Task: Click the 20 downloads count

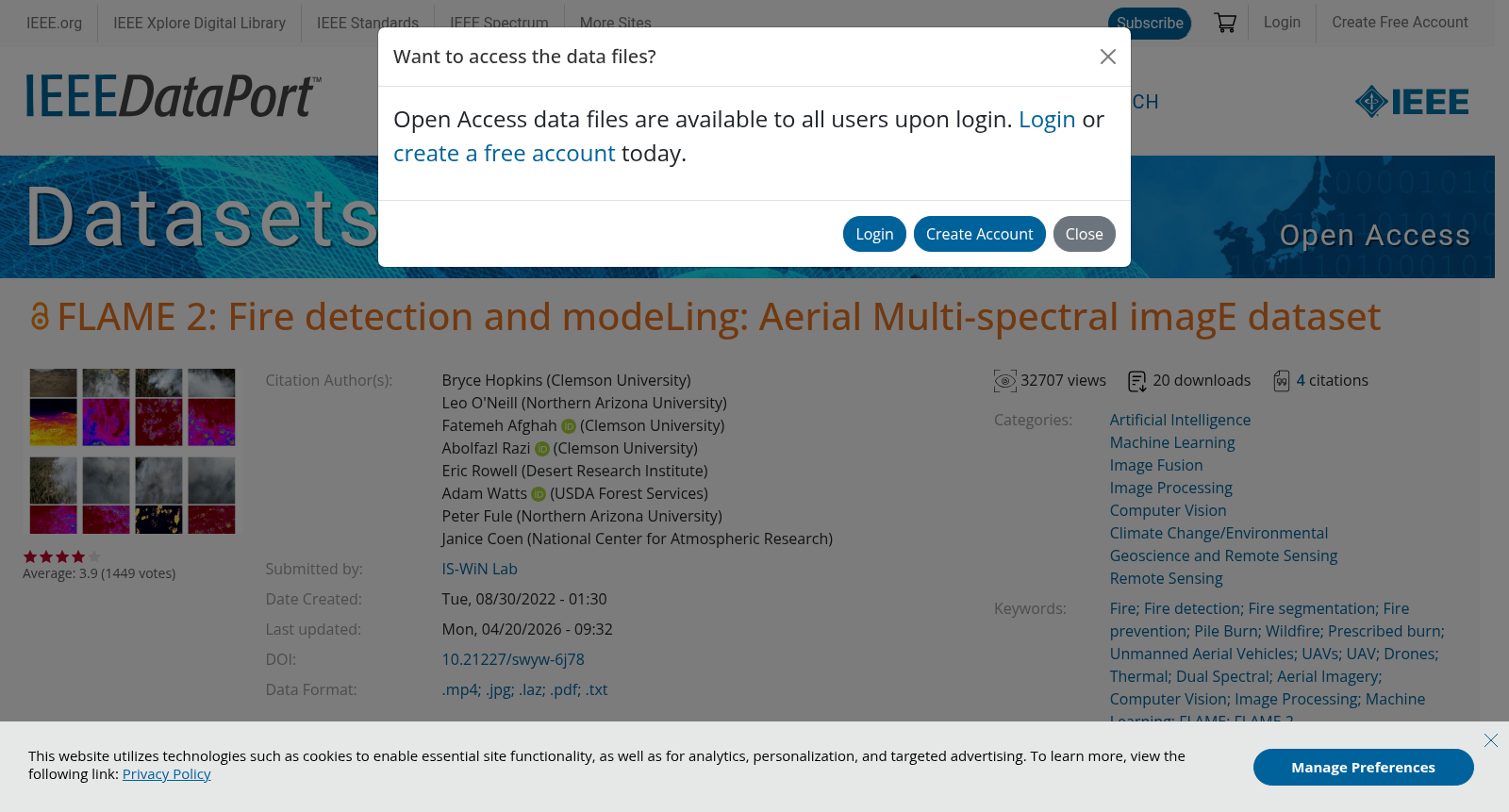Action: pos(1202,381)
